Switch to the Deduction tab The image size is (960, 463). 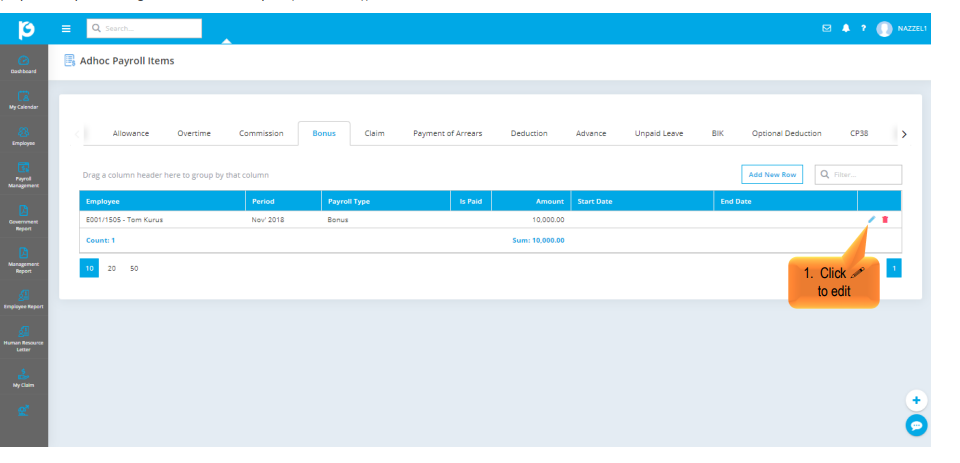[529, 133]
